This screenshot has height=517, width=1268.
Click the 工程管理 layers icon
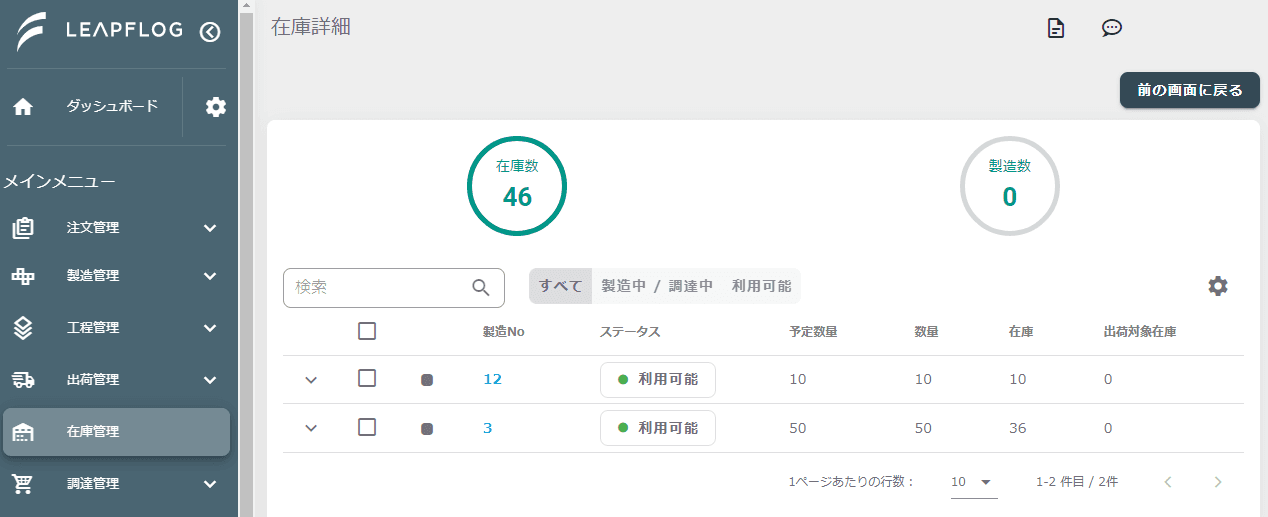tap(23, 328)
